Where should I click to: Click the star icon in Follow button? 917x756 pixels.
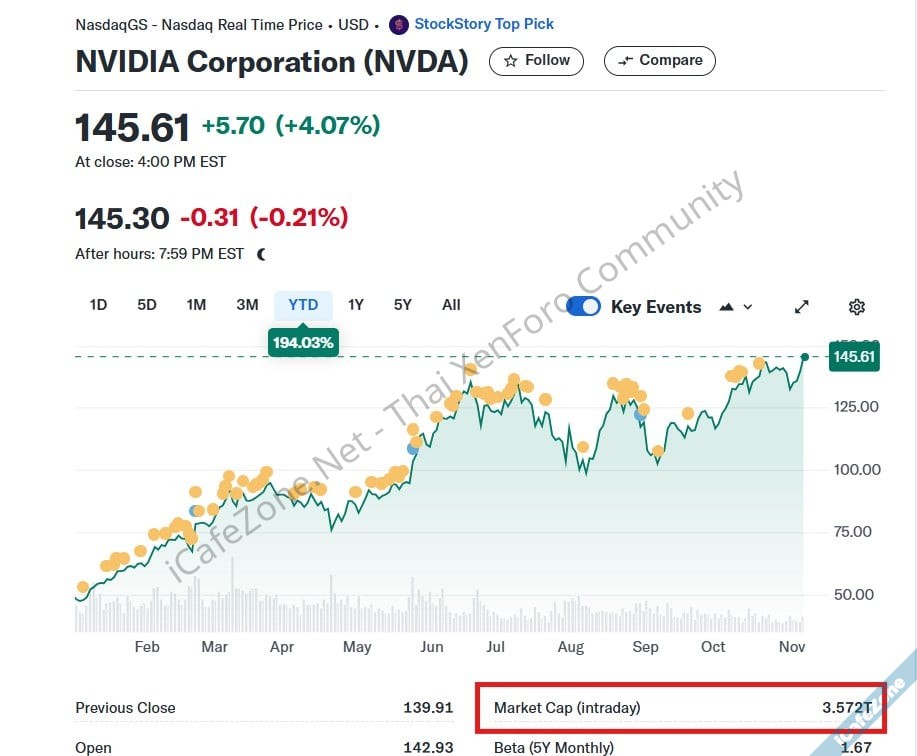511,60
